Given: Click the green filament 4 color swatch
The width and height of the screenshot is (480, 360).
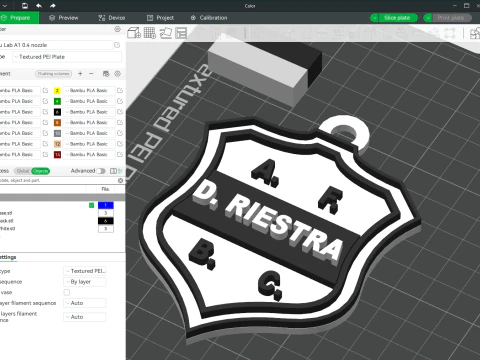Looking at the screenshot, I should pyautogui.click(x=57, y=101).
